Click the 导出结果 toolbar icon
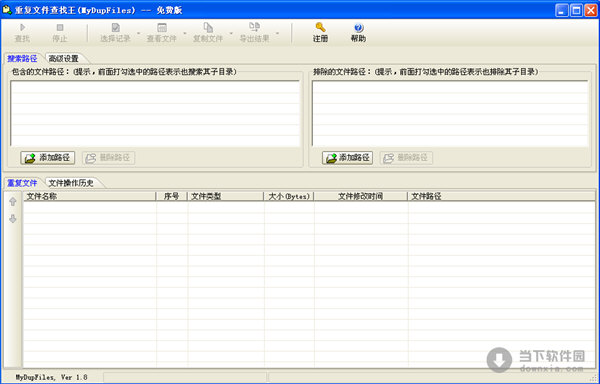600x384 pixels. click(254, 28)
